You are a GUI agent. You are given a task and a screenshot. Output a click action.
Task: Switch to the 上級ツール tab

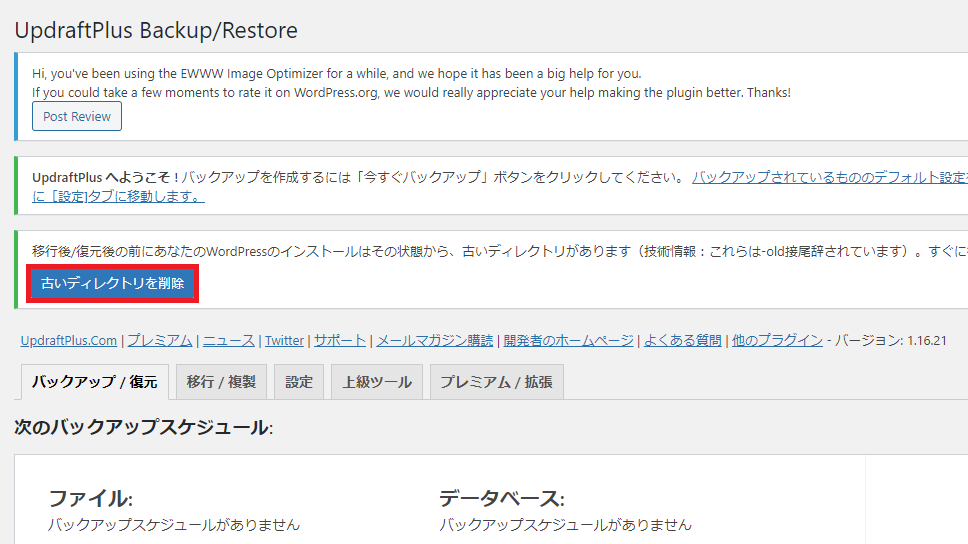point(377,382)
